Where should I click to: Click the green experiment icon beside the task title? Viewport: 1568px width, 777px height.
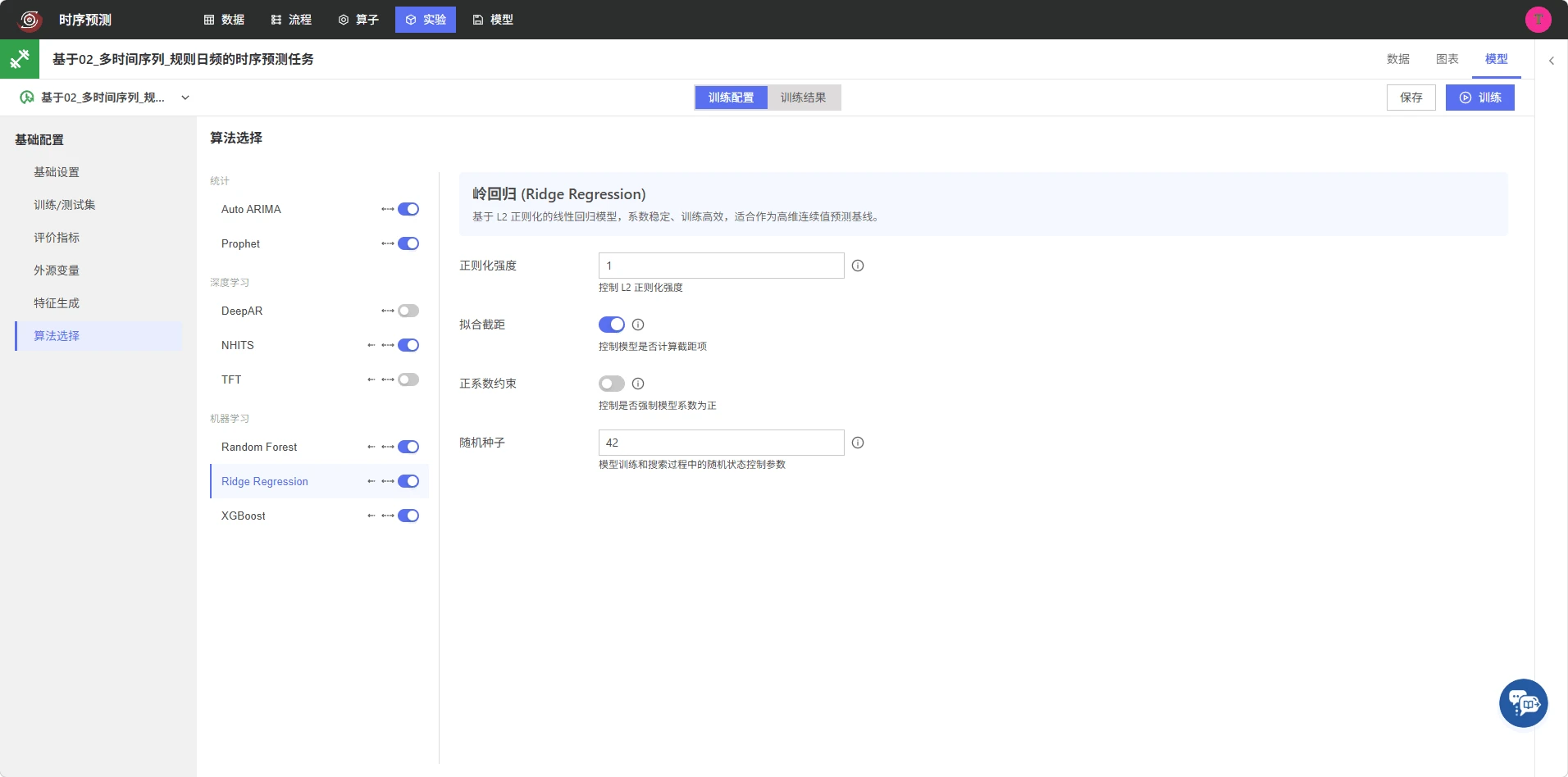(x=20, y=59)
